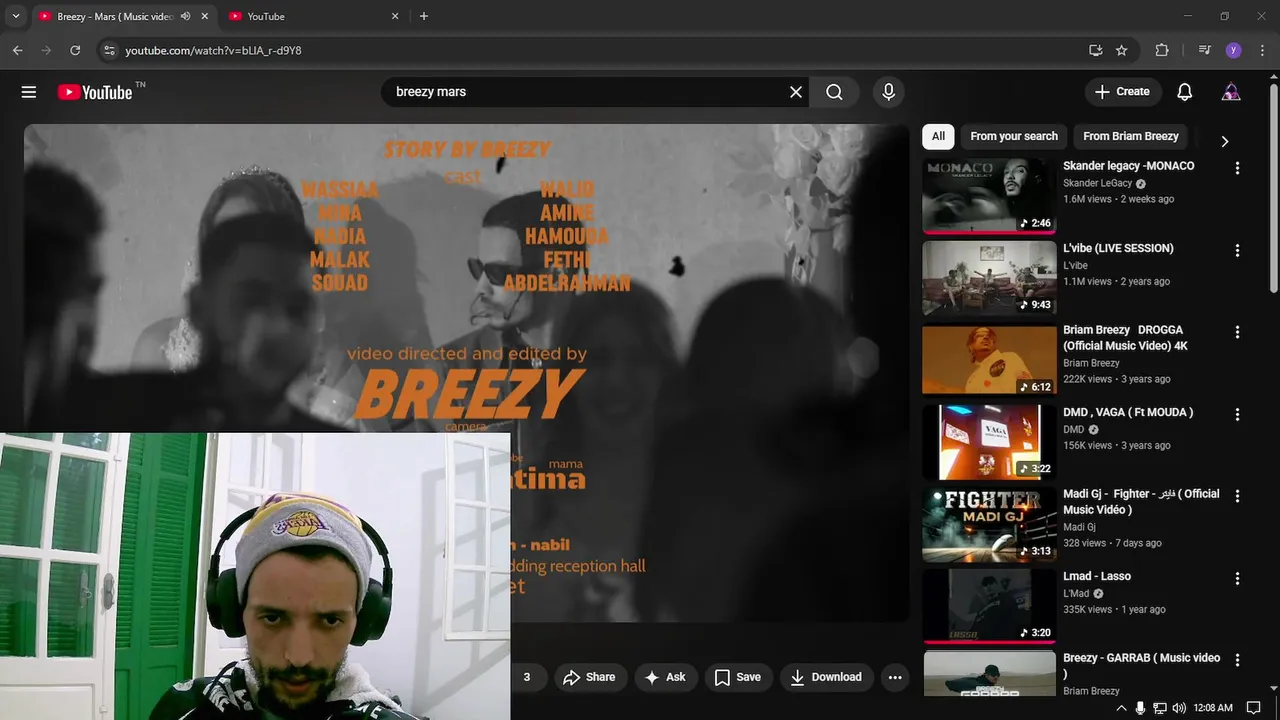Mute the audio-playing tab via speaker icon

(x=186, y=16)
